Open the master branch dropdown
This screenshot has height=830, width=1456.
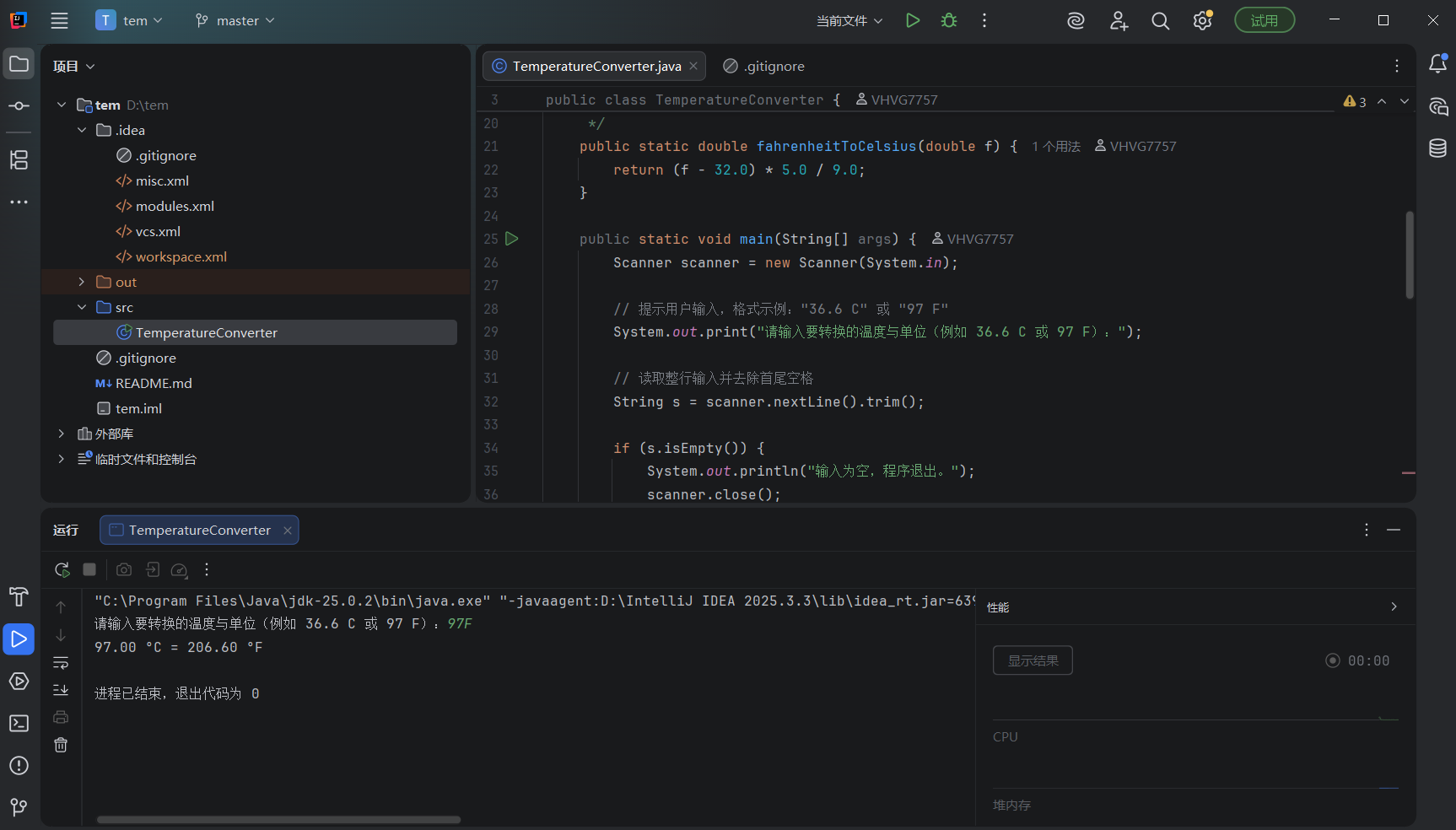coord(235,21)
